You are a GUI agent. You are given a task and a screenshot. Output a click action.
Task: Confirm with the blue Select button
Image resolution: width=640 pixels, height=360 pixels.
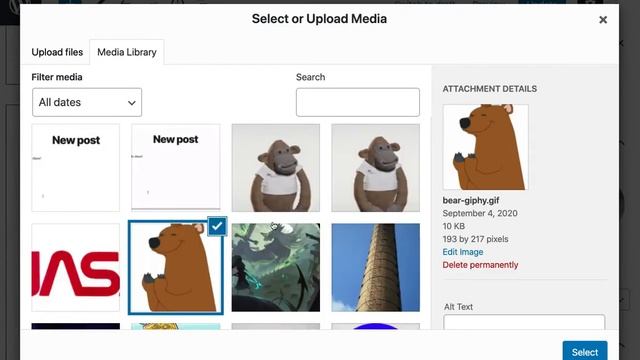584,352
